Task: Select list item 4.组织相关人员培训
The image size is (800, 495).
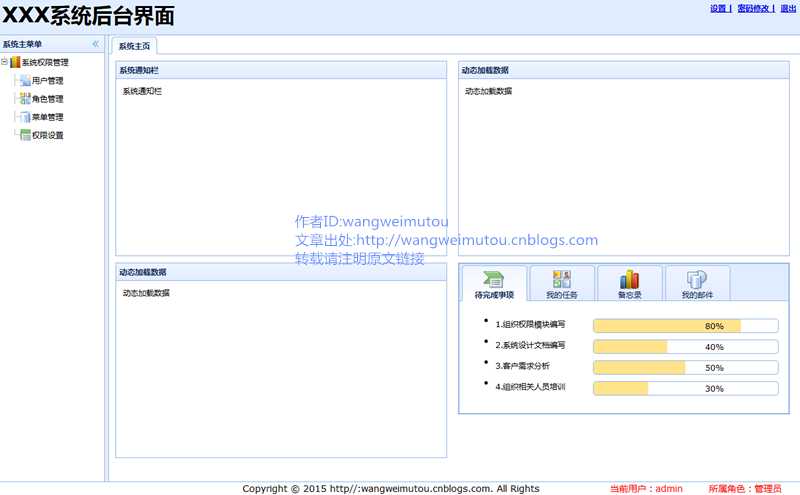Action: (530, 387)
